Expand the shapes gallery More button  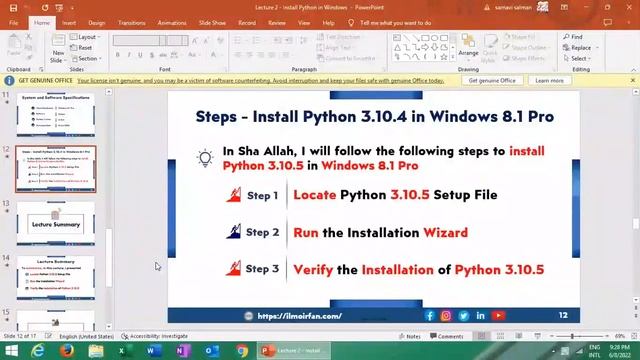tap(452, 58)
